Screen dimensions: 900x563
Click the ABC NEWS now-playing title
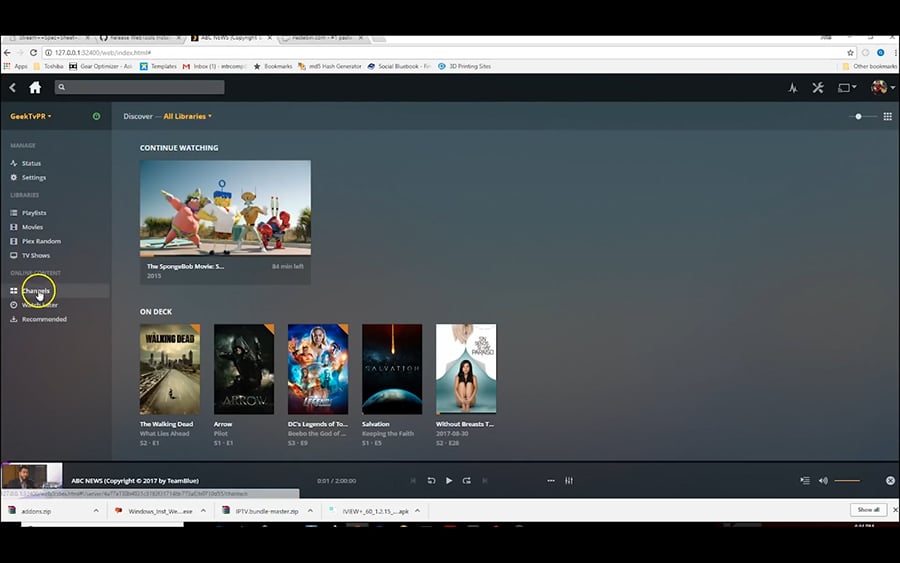pos(135,481)
